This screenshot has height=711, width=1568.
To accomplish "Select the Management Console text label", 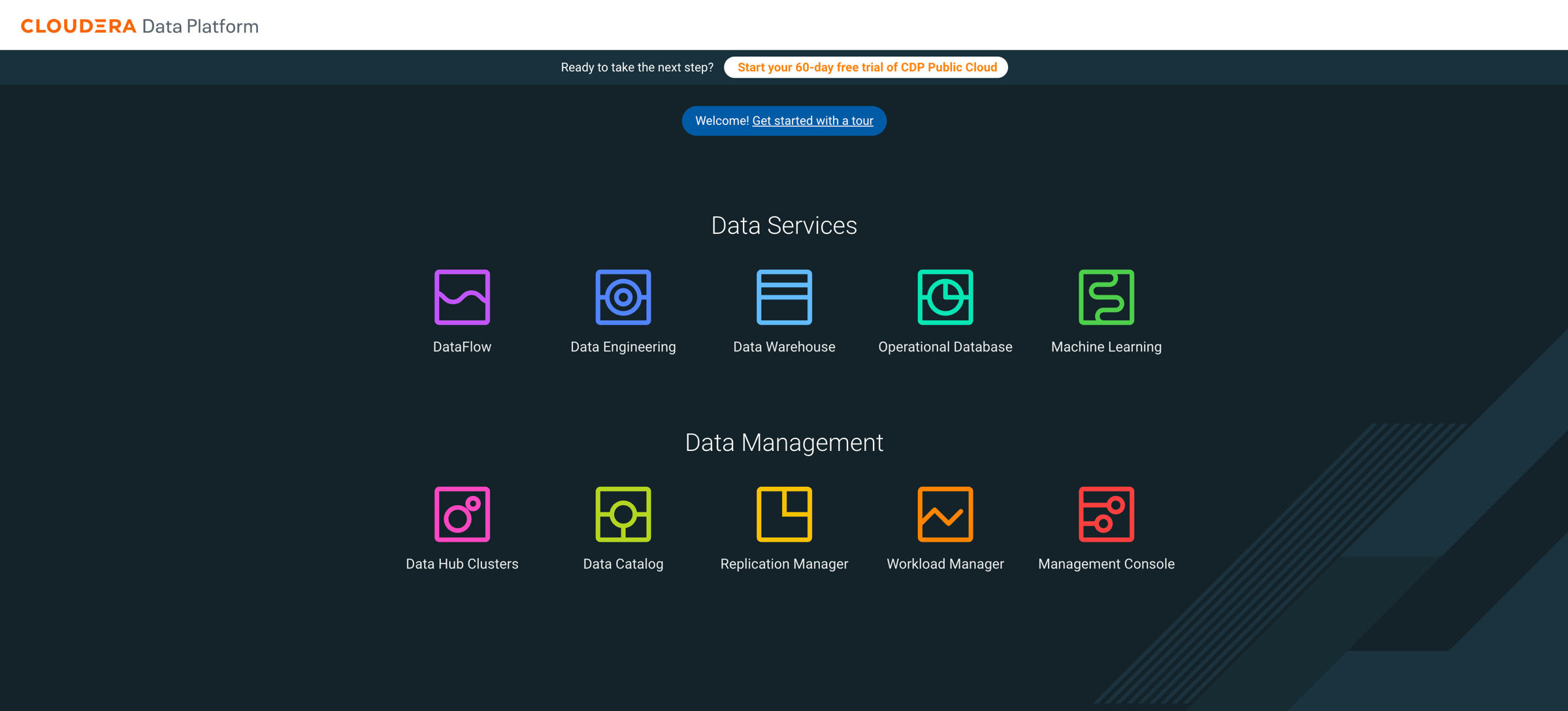I will pyautogui.click(x=1106, y=564).
